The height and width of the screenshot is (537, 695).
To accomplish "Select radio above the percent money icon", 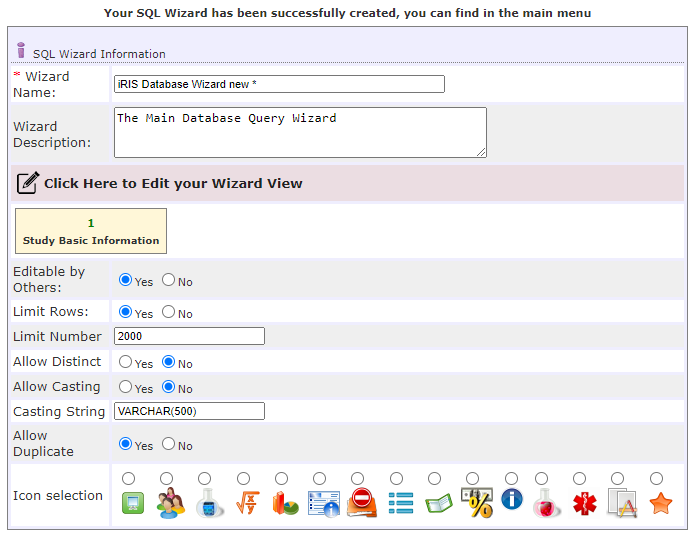I will [x=472, y=479].
